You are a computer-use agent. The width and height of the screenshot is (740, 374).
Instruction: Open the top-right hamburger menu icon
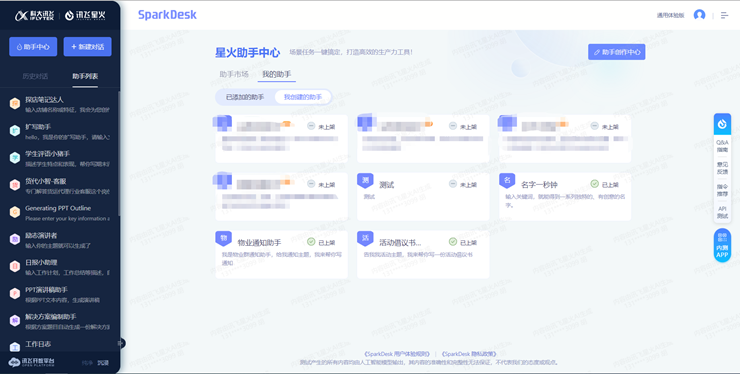(724, 16)
